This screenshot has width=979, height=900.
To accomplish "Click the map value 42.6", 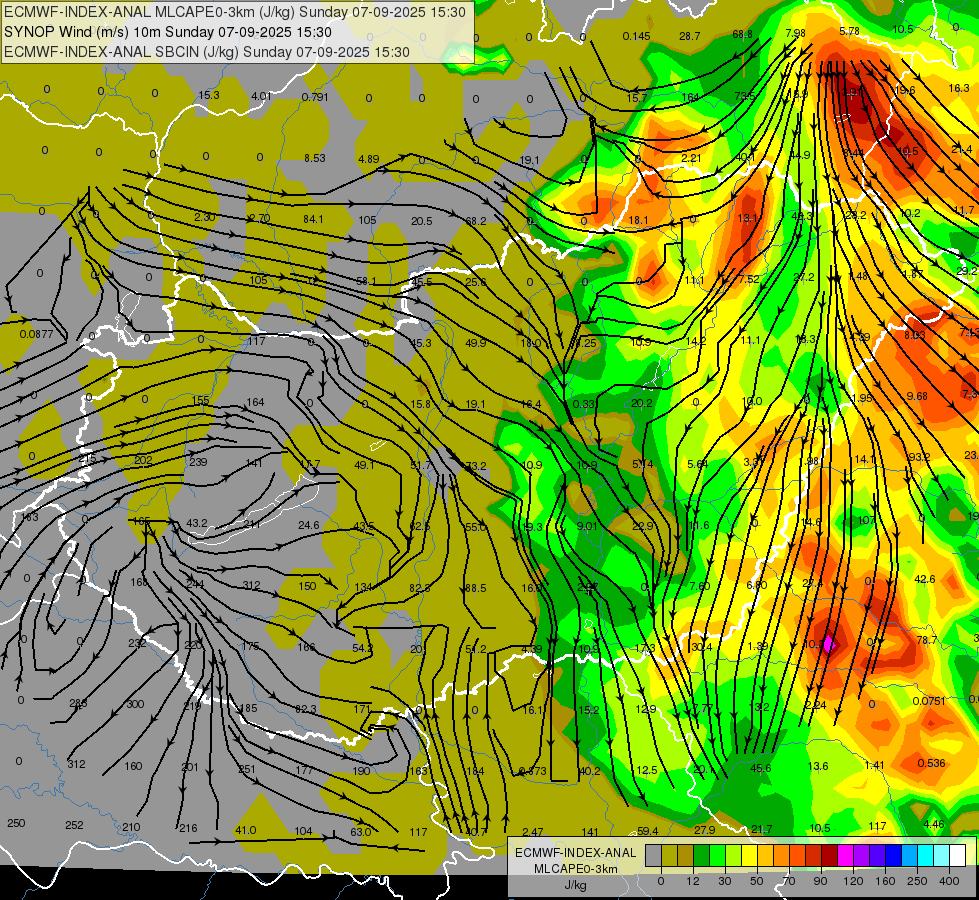I will click(x=924, y=579).
